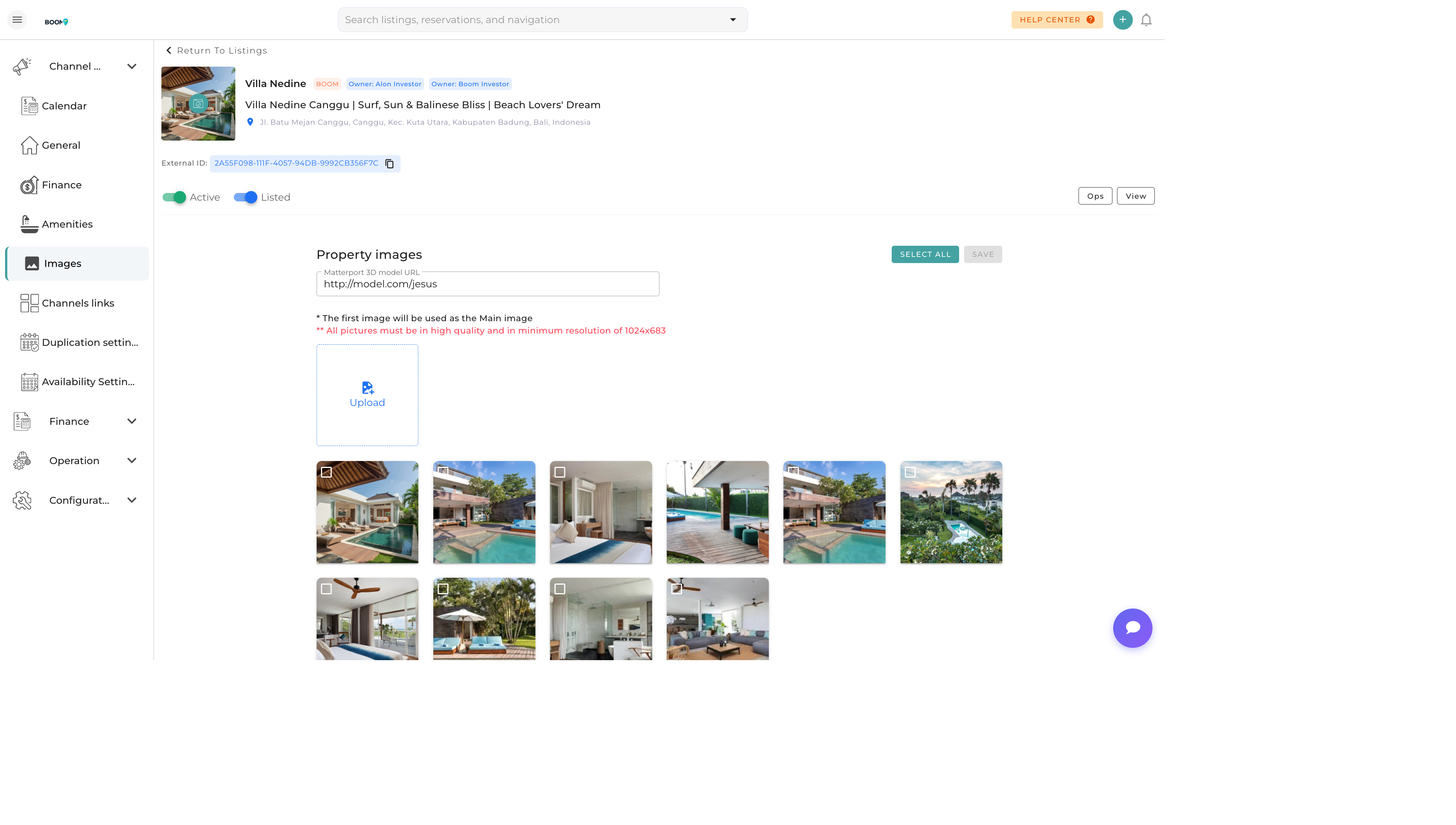Click the camera icon on the villa thumbnail
1456x825 pixels.
point(198,103)
